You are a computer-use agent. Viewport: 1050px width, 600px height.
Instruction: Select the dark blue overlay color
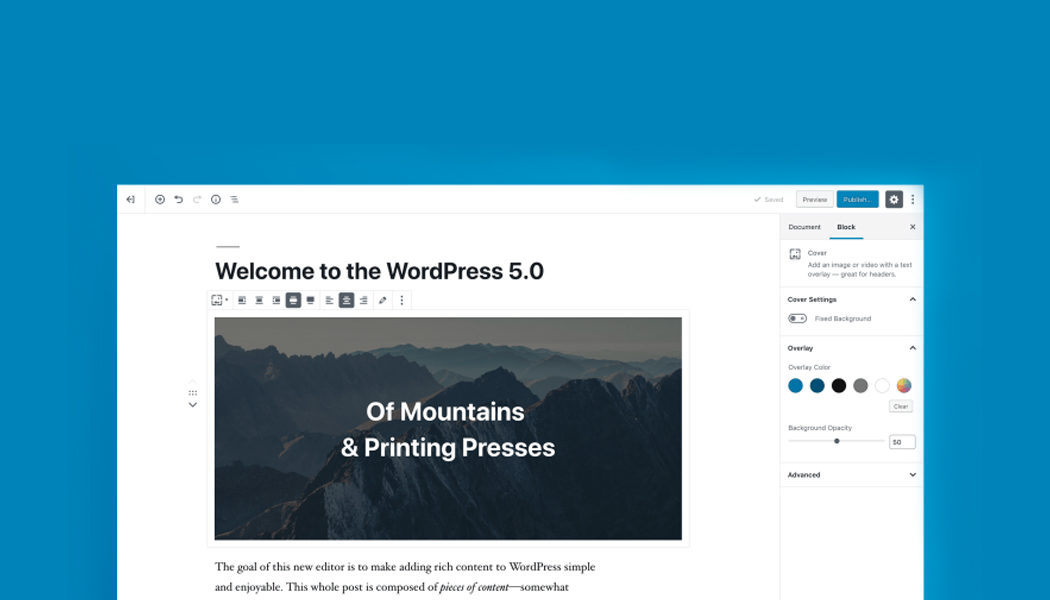tap(817, 386)
